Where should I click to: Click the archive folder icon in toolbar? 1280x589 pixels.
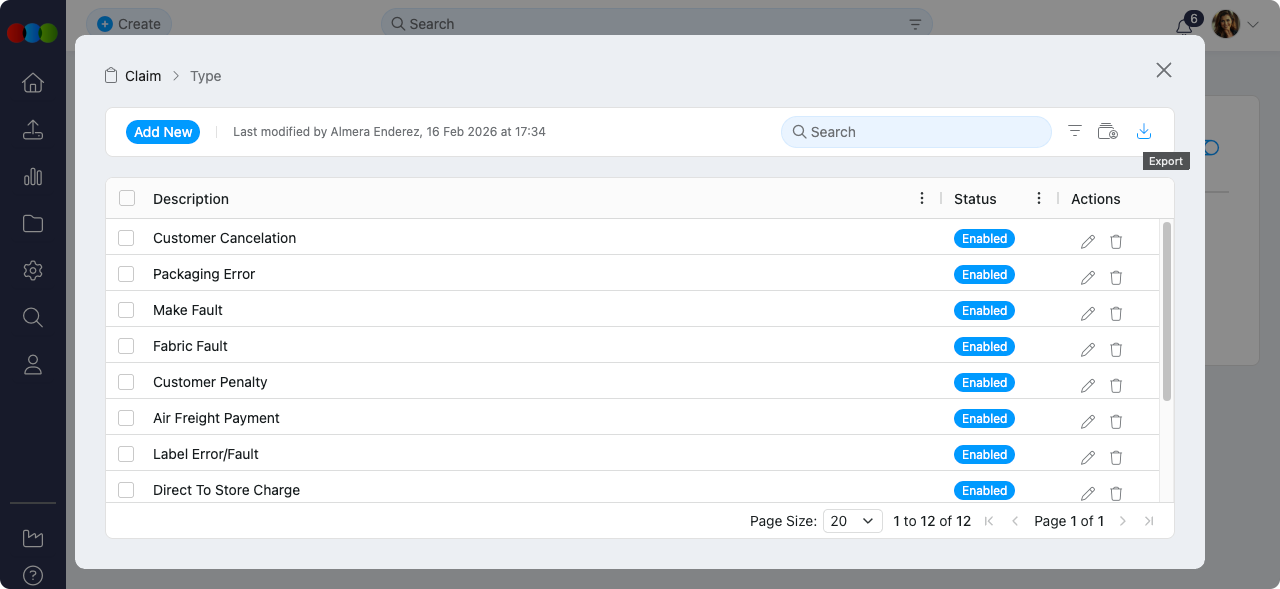click(1107, 132)
